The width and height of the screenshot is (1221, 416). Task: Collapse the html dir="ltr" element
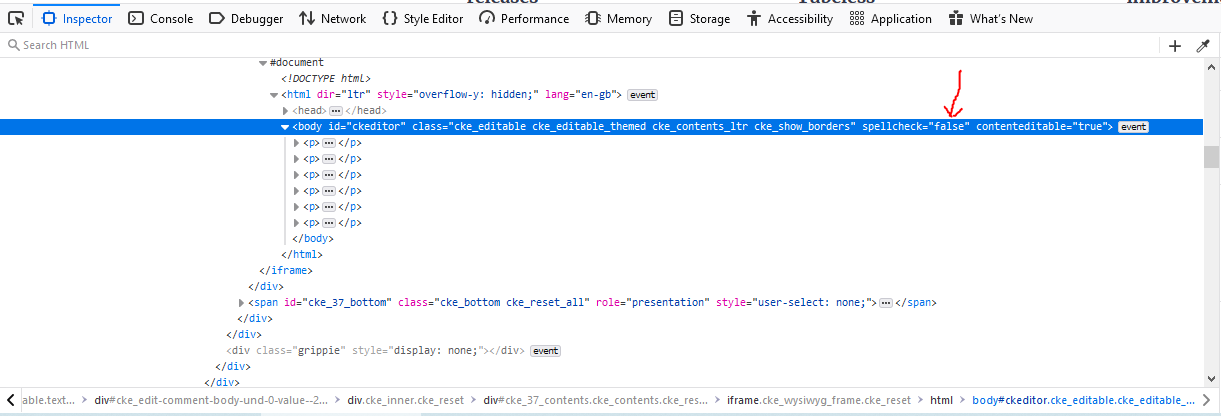coord(274,95)
